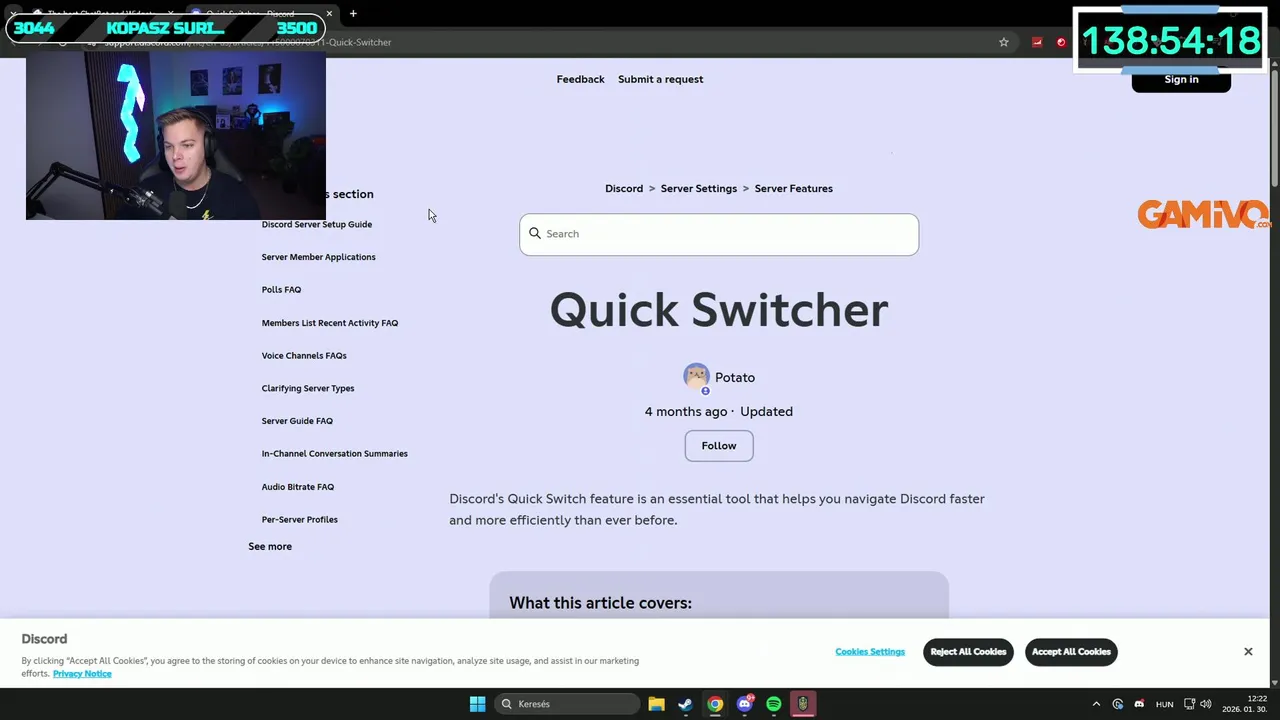Switch the HUN keyboard language indicator
The width and height of the screenshot is (1280, 720).
(x=1164, y=704)
